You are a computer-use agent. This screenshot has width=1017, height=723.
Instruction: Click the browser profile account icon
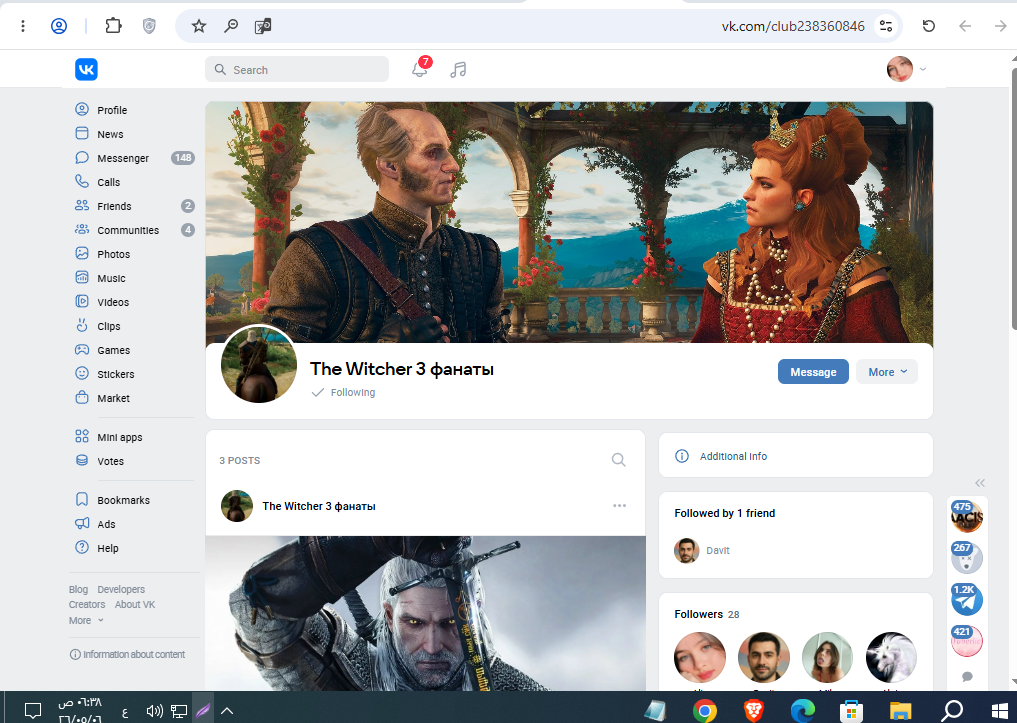click(59, 26)
